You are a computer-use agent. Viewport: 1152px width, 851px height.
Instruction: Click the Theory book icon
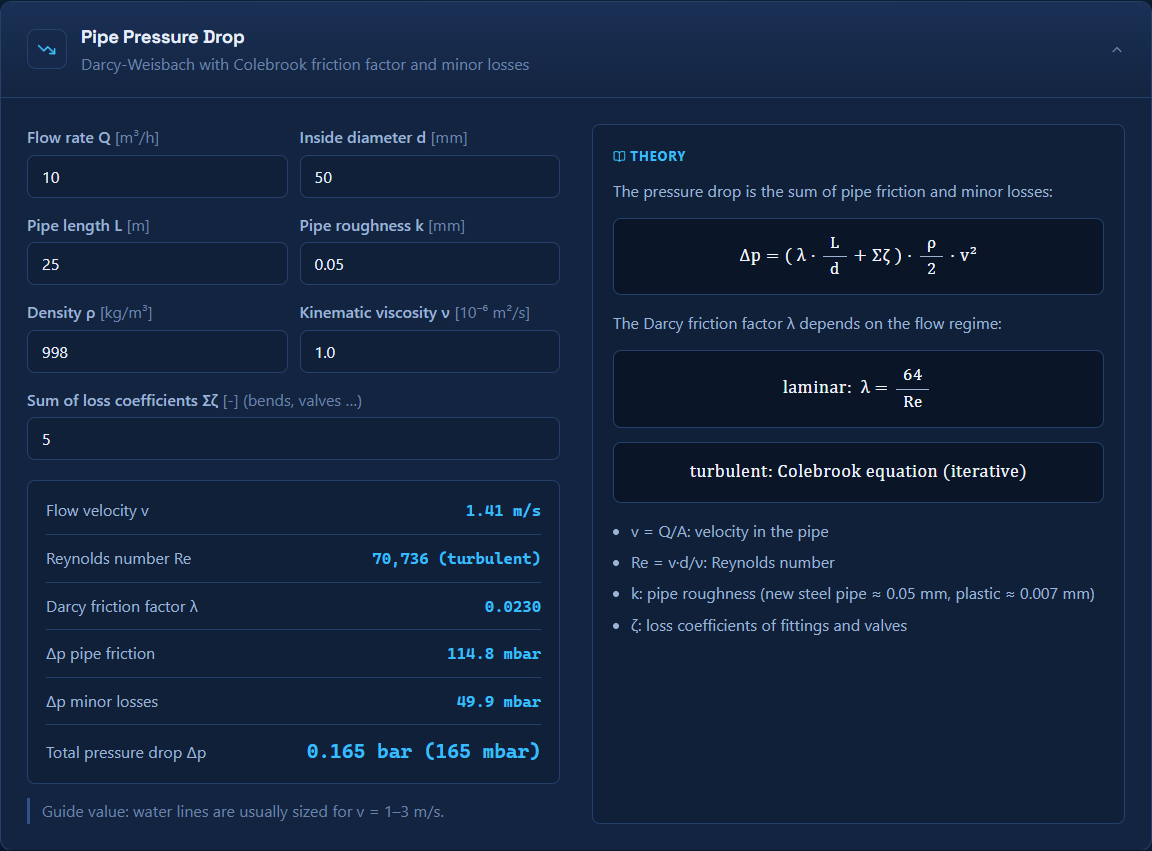[619, 157]
